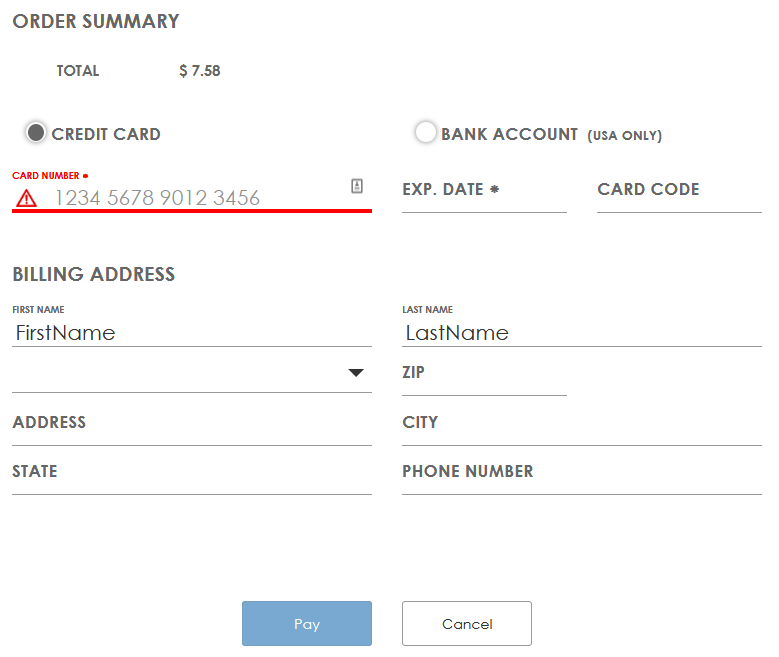Viewport: 779px width, 657px height.
Task: Click the red warning icon in card number field
Action: [26, 198]
